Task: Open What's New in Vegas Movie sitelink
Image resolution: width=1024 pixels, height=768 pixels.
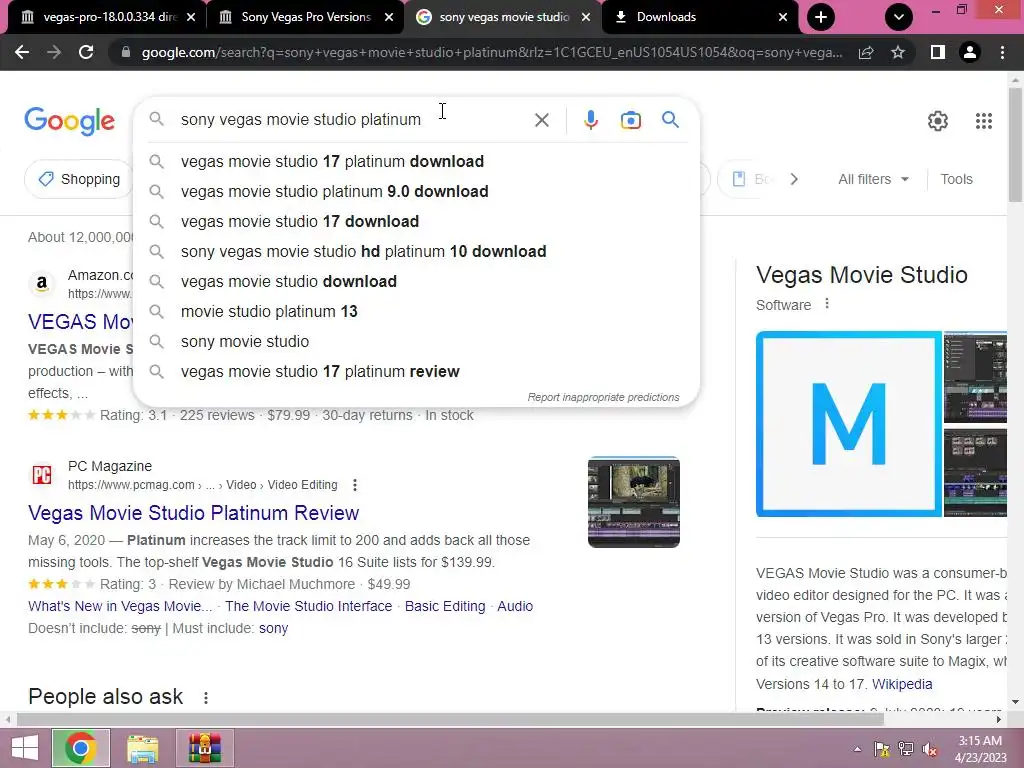Action: click(120, 606)
